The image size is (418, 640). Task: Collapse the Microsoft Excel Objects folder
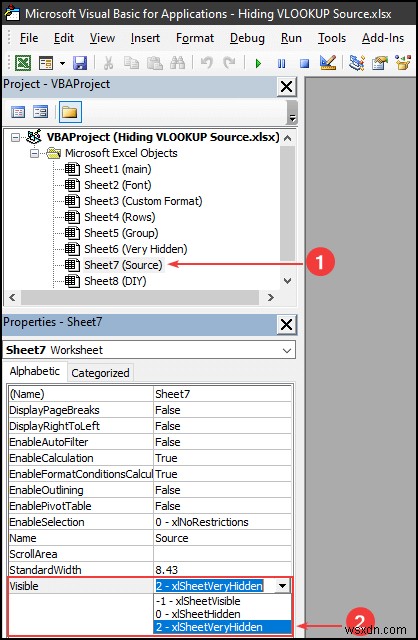pos(35,153)
